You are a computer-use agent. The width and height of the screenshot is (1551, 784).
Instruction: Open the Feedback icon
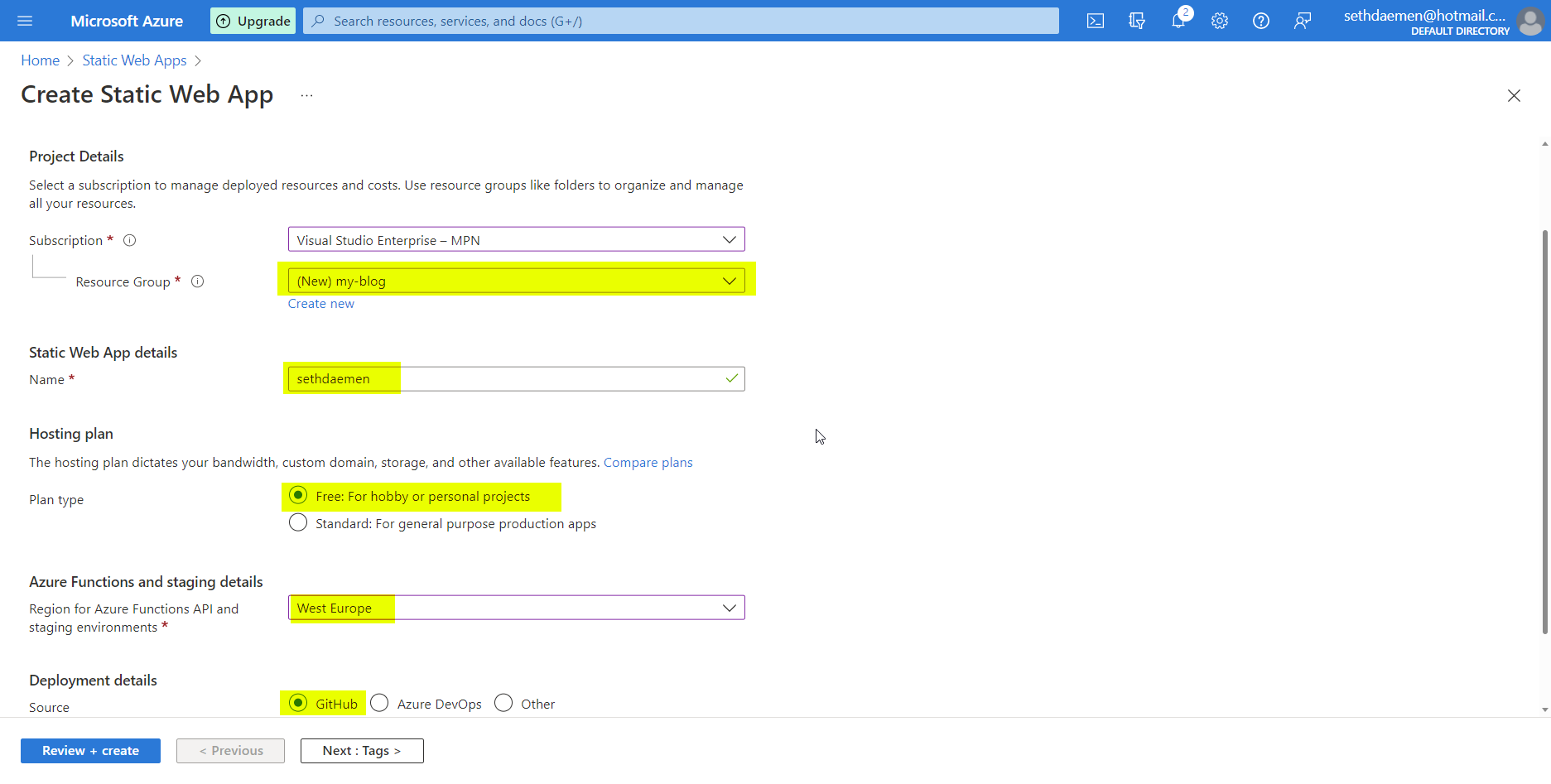tap(1303, 21)
